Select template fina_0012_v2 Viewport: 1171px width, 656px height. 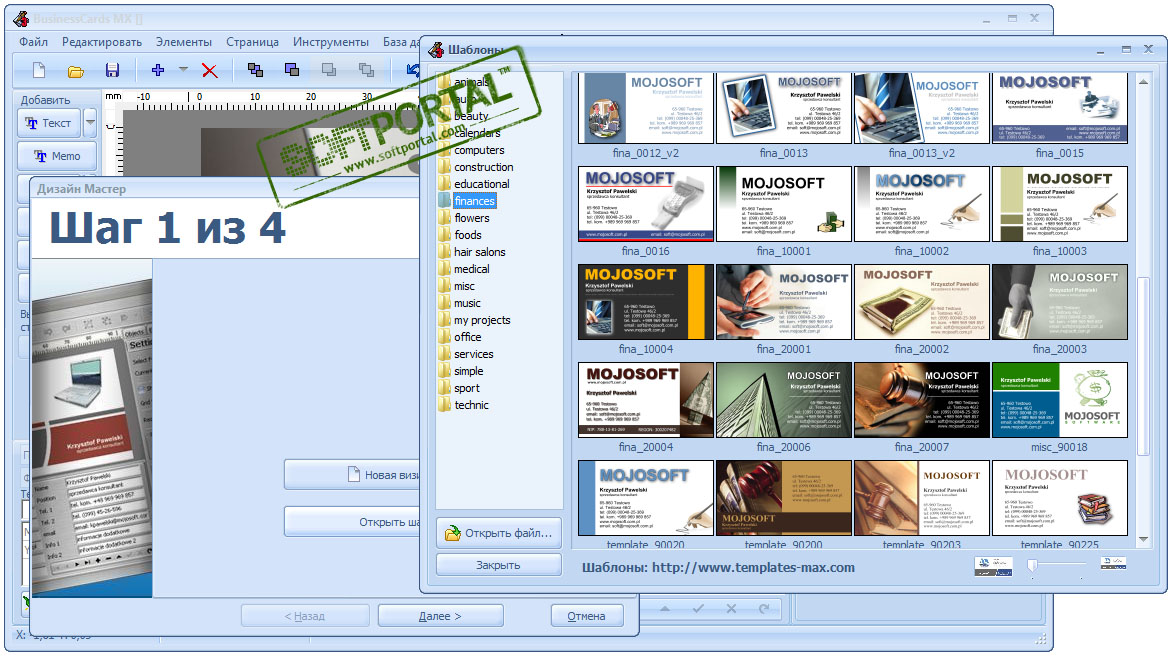tap(646, 108)
